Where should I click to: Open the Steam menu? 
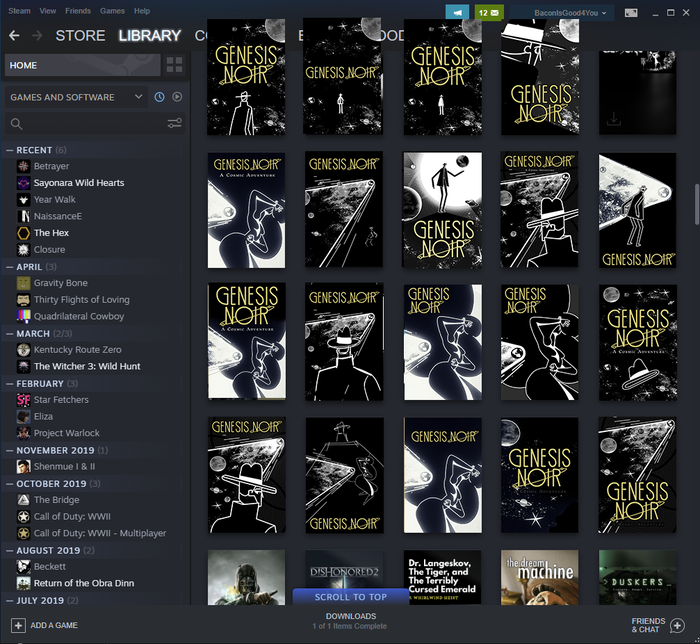point(19,11)
